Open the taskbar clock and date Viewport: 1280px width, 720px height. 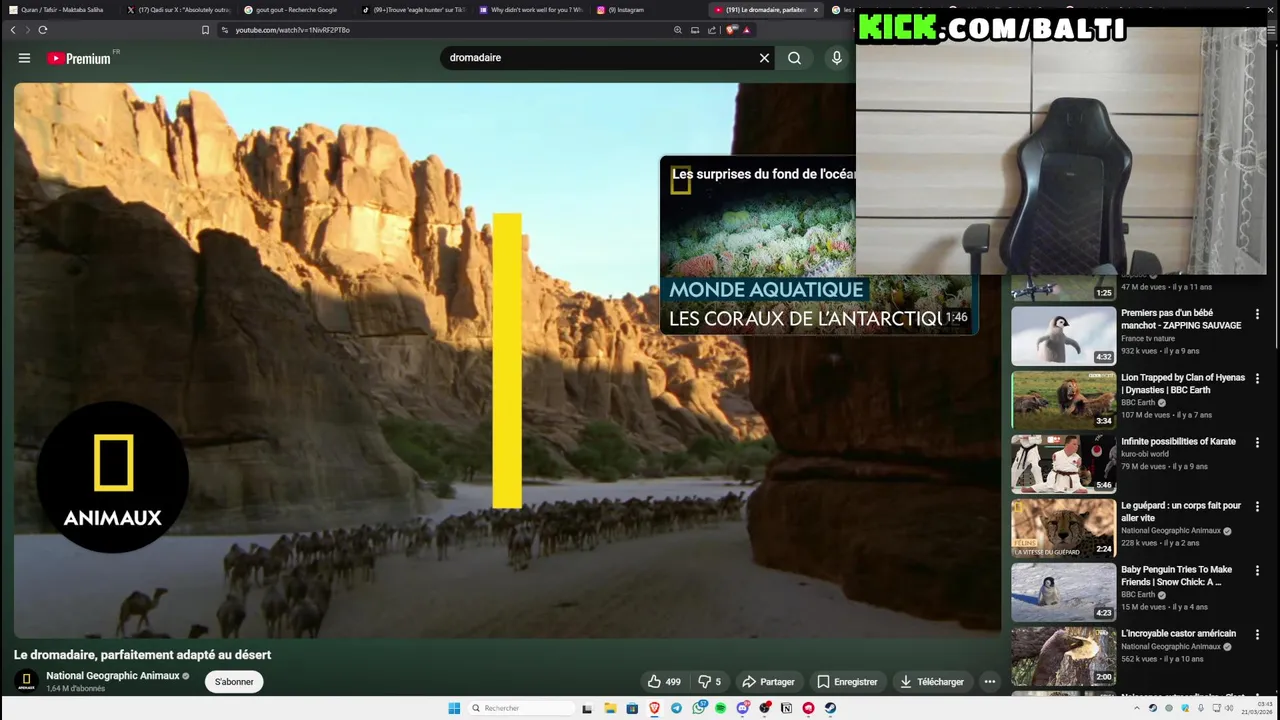click(1257, 708)
